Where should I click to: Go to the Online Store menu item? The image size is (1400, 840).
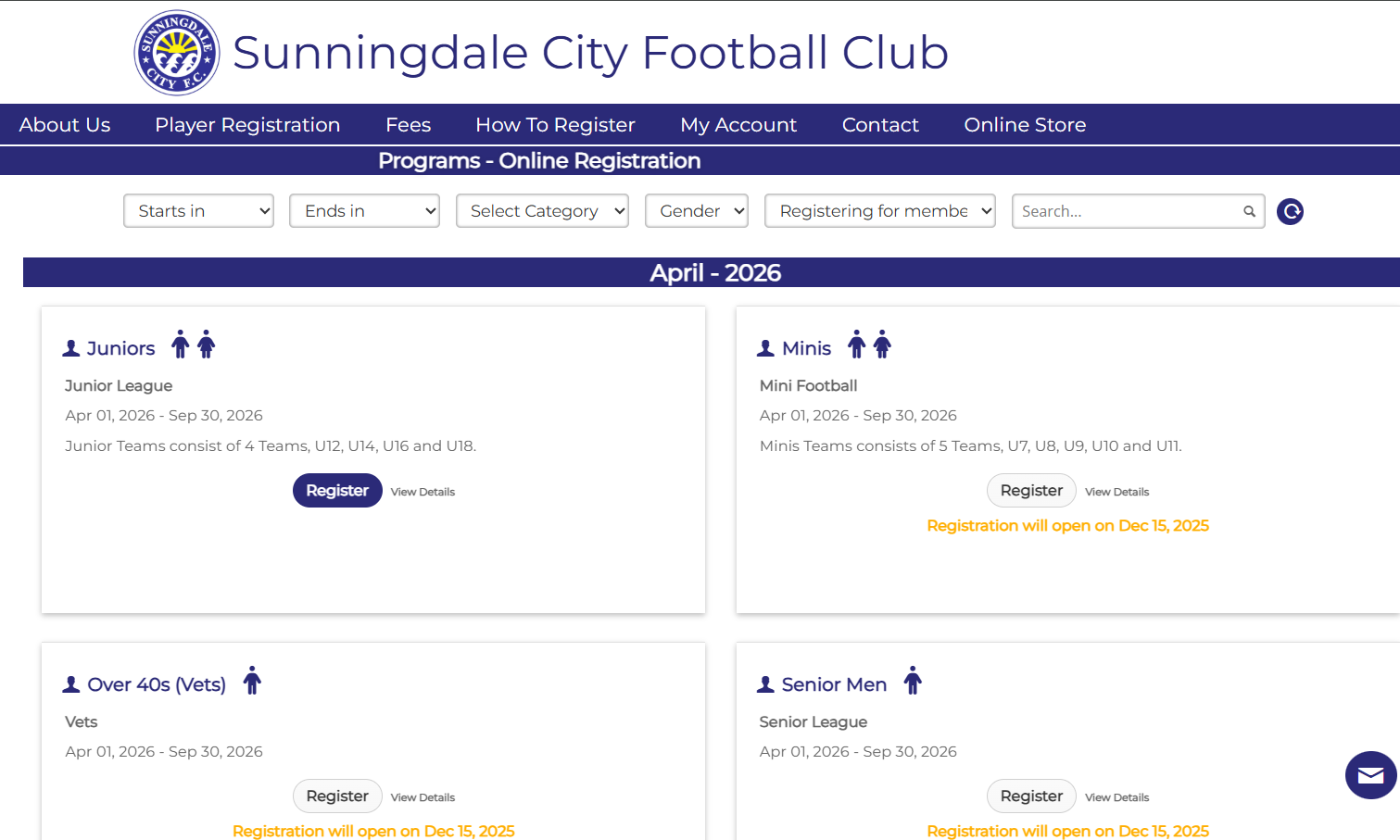click(1025, 125)
